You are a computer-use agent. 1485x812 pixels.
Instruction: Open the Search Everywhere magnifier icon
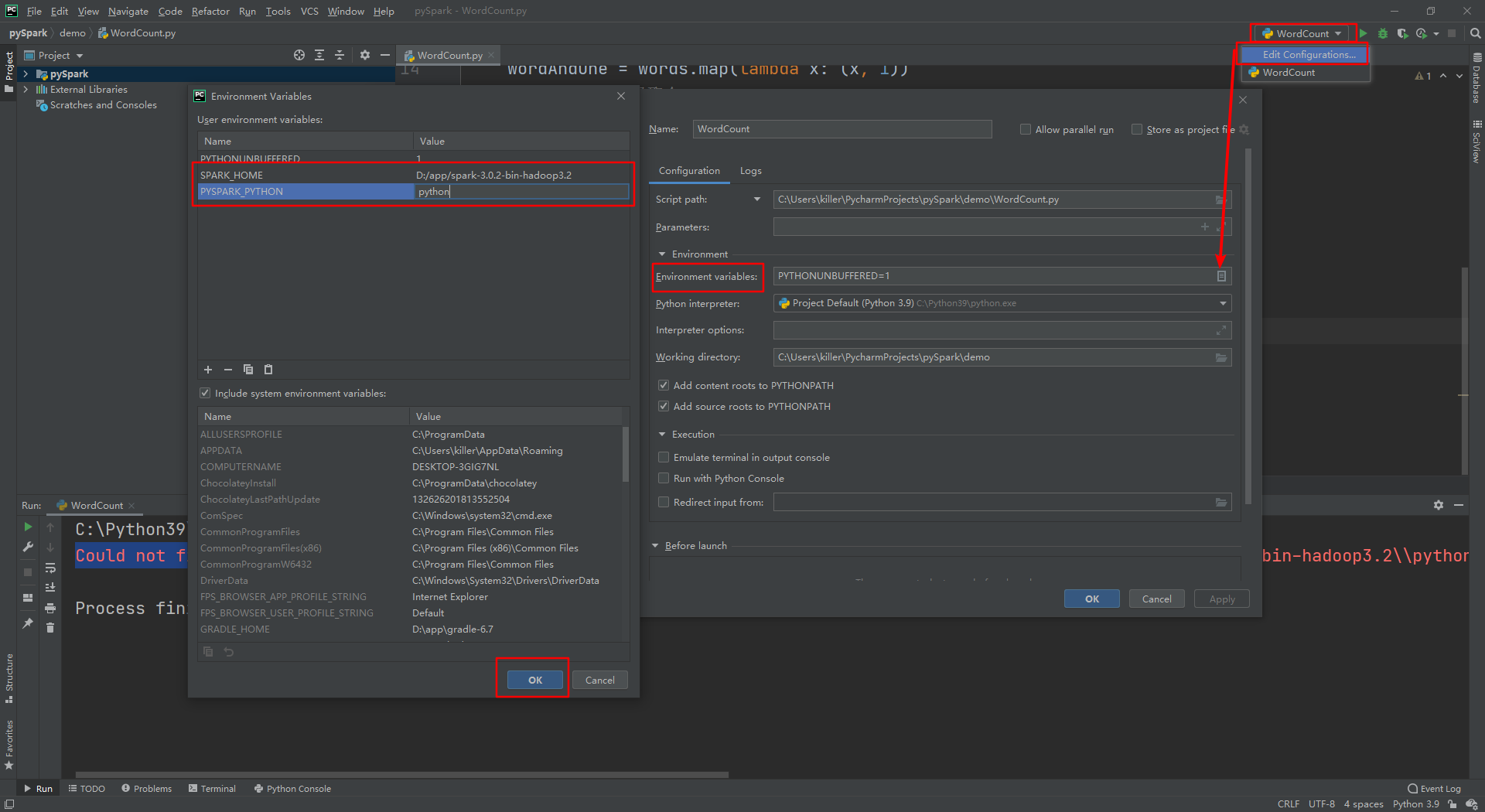pos(1475,33)
